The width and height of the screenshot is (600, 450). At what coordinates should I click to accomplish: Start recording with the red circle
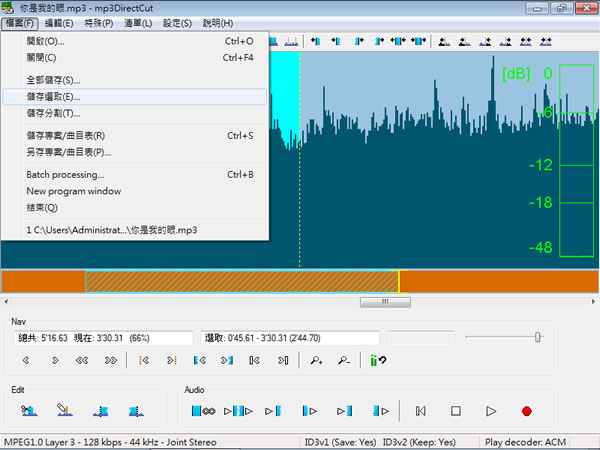527,411
